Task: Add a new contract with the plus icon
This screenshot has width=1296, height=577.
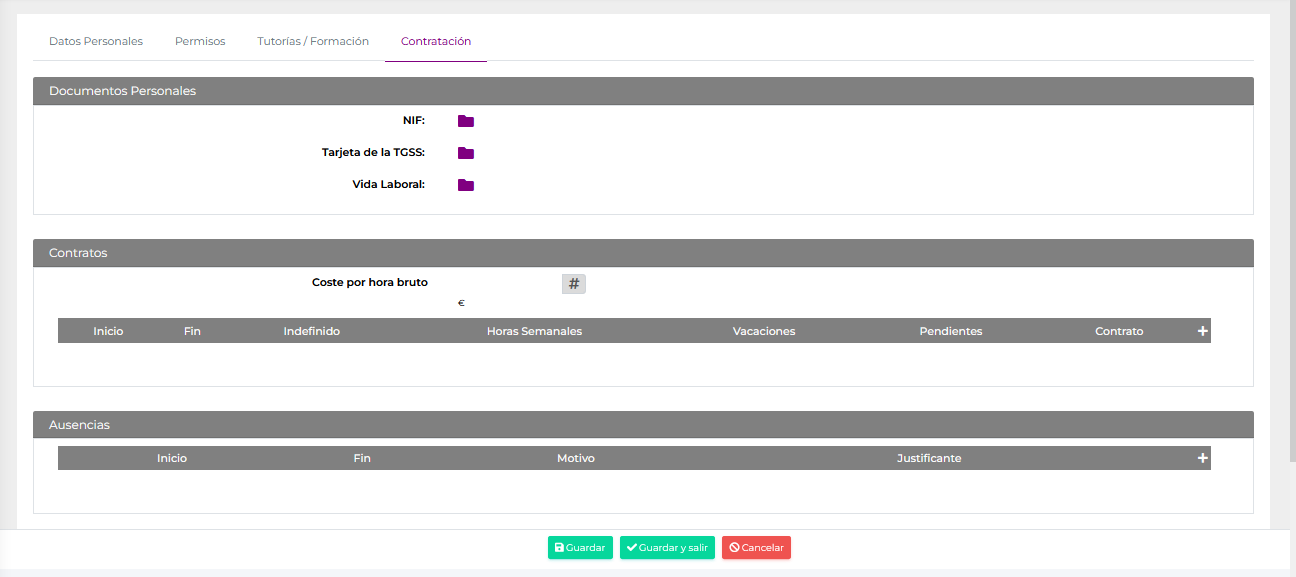Action: (1203, 331)
